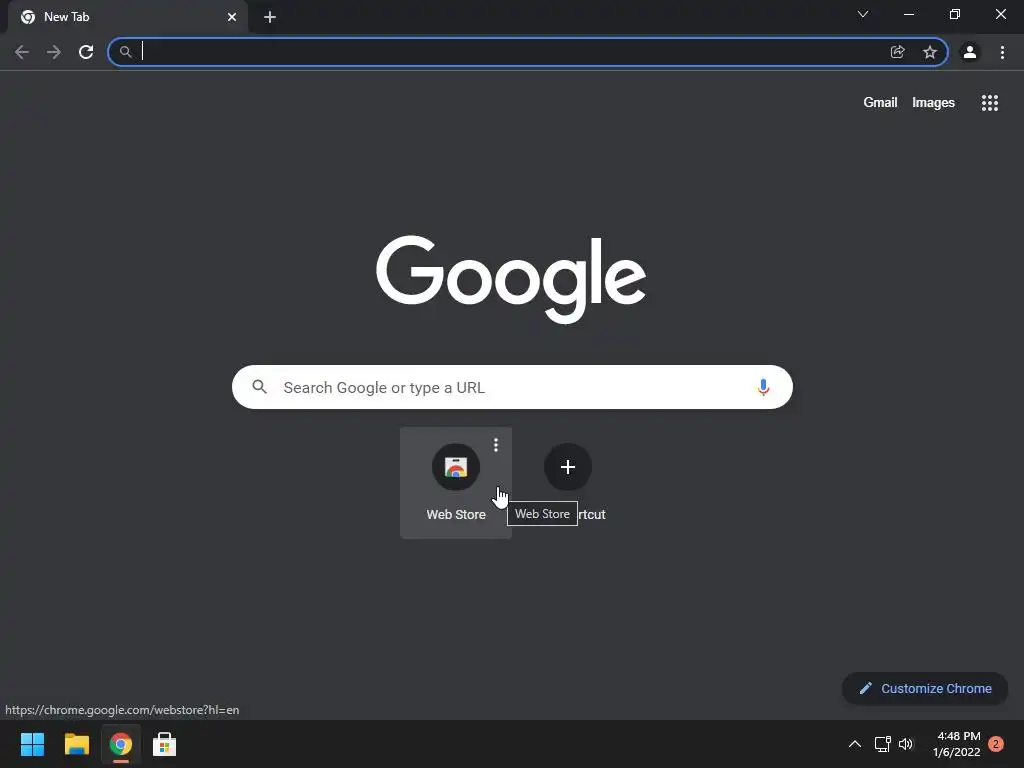
Task: Open the Gmail link
Action: pyautogui.click(x=880, y=103)
